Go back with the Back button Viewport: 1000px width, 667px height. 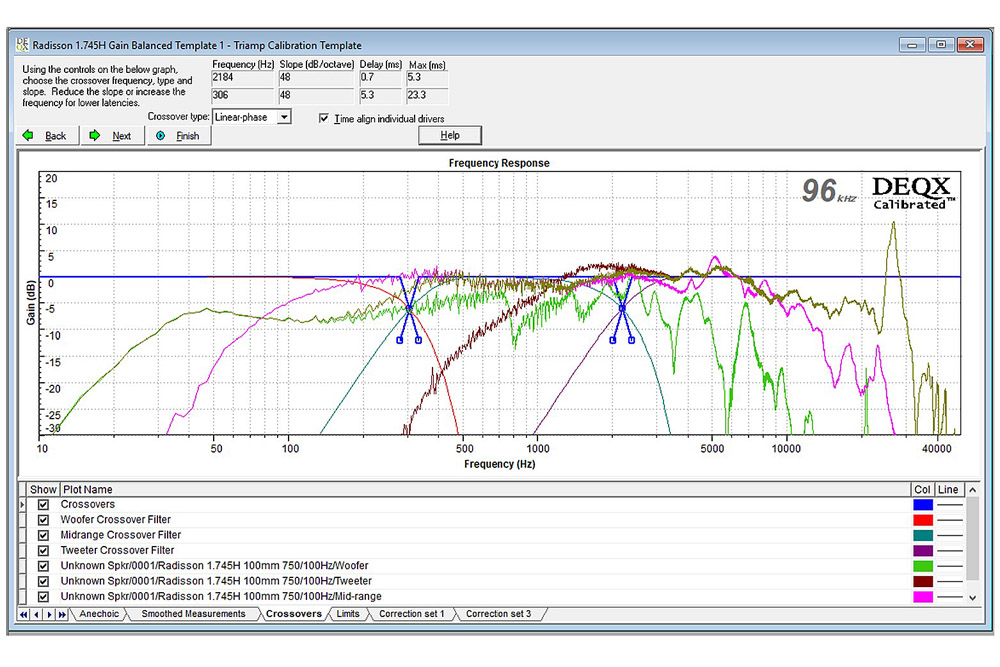[x=48, y=136]
